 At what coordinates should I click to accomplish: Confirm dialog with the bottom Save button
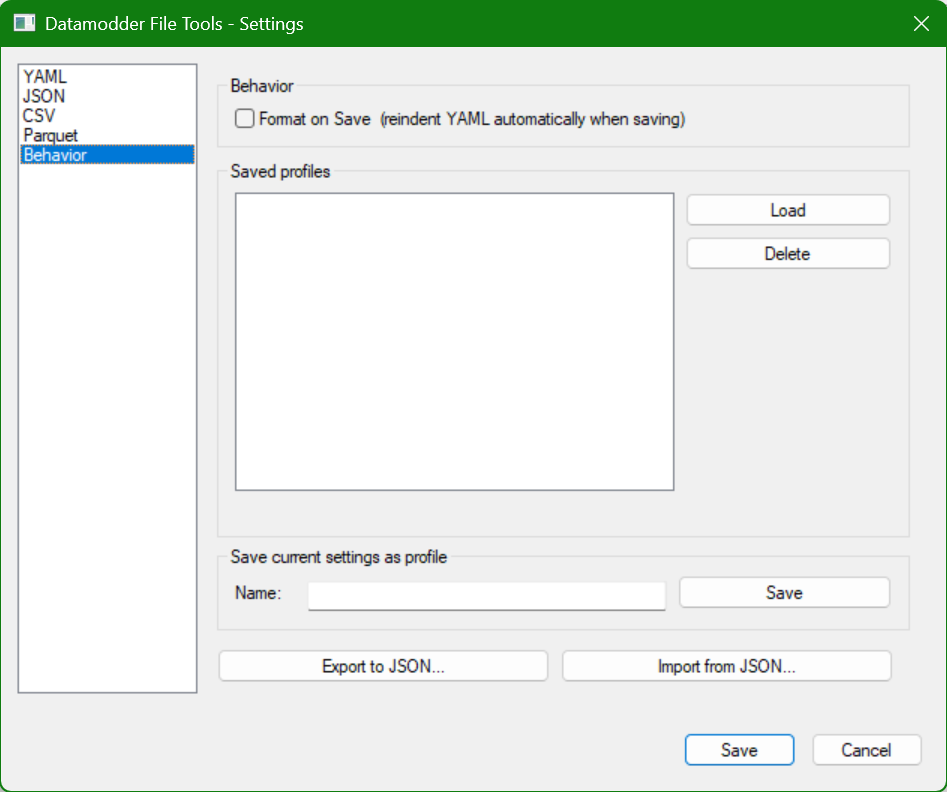pyautogui.click(x=739, y=750)
